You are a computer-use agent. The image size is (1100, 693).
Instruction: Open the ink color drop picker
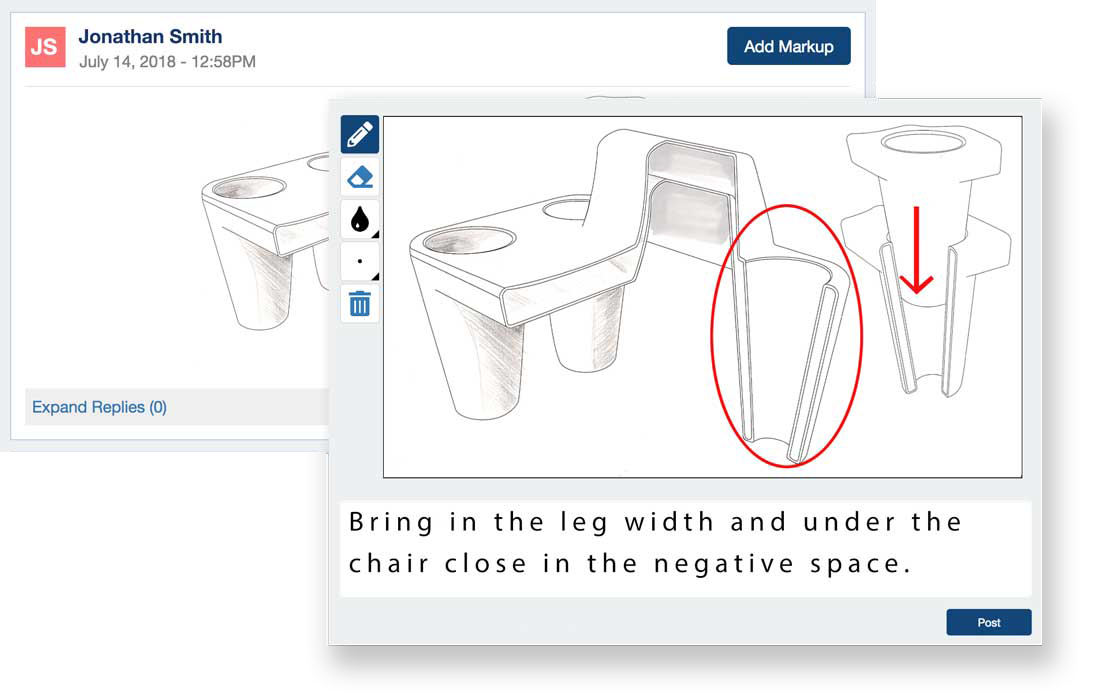point(360,219)
